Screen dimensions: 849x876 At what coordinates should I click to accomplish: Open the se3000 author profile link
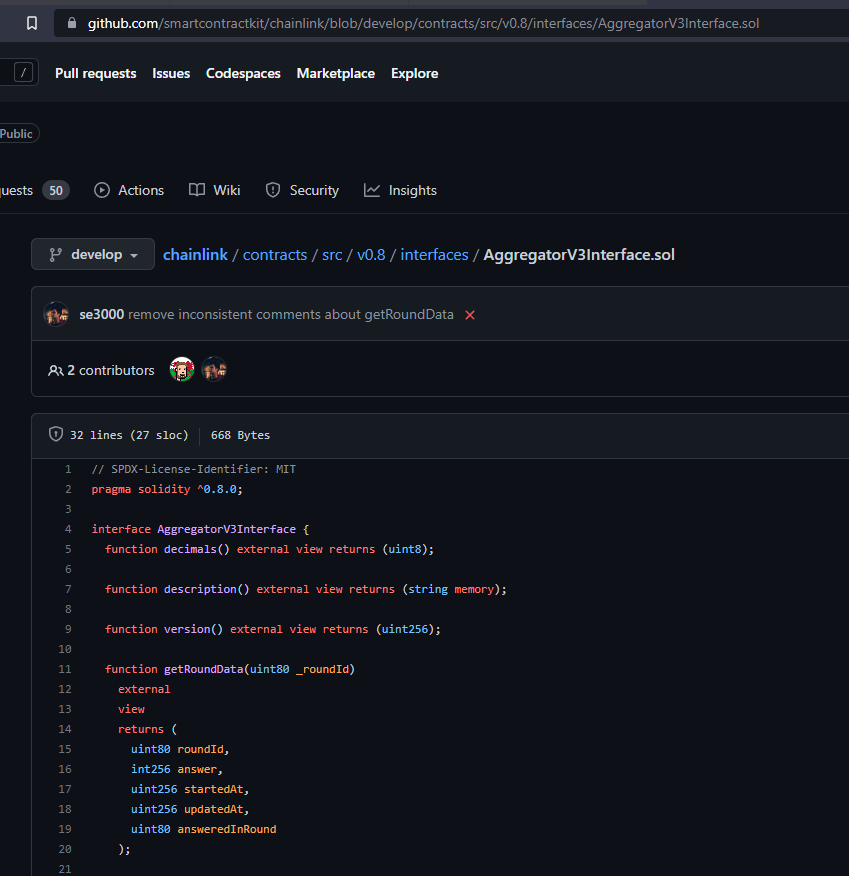[x=102, y=315]
